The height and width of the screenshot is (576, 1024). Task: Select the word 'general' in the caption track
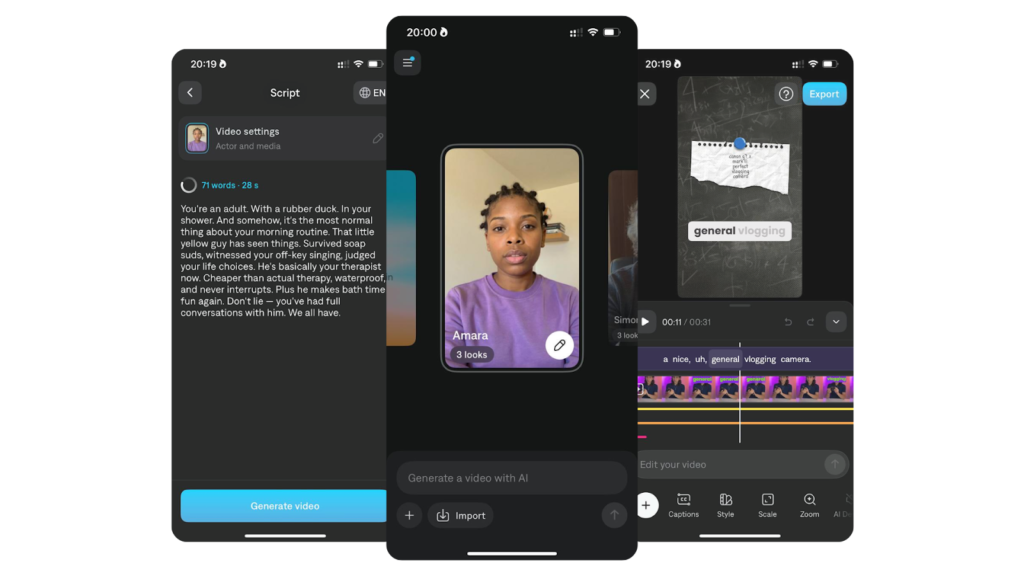725,359
